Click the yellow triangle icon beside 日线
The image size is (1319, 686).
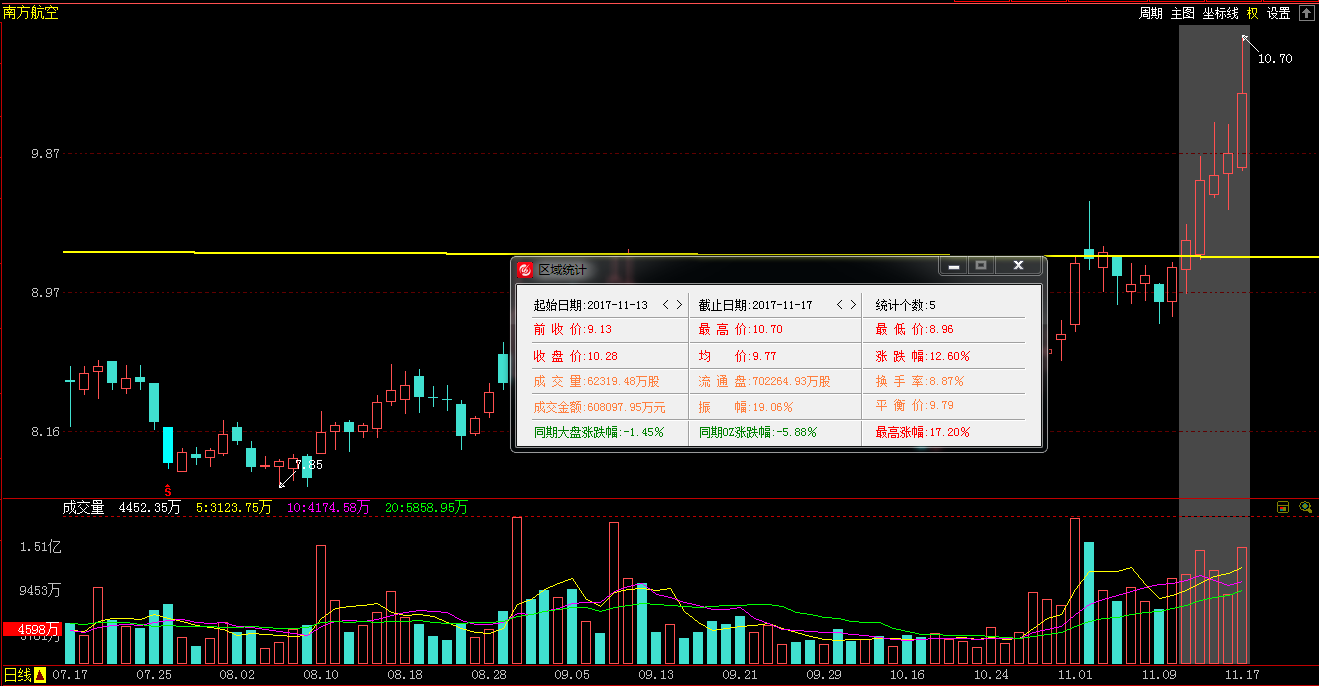tap(40, 676)
